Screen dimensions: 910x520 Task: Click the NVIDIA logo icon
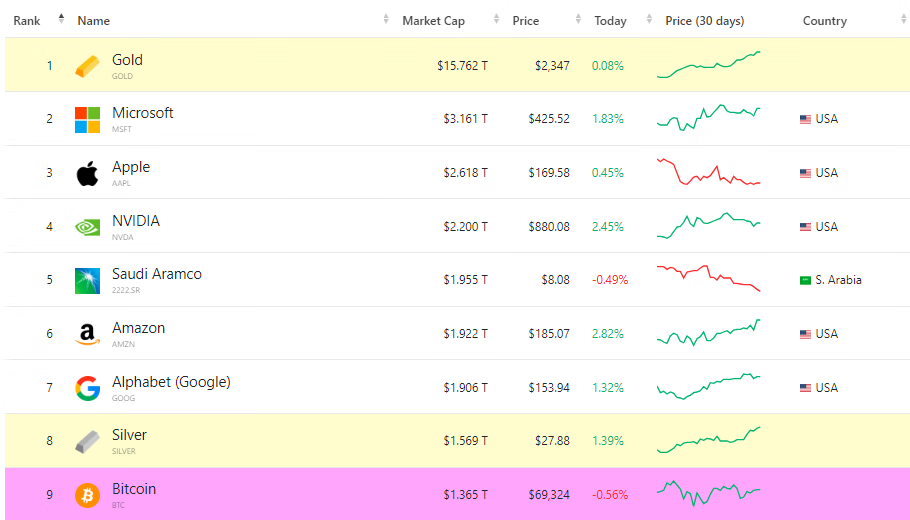(87, 227)
